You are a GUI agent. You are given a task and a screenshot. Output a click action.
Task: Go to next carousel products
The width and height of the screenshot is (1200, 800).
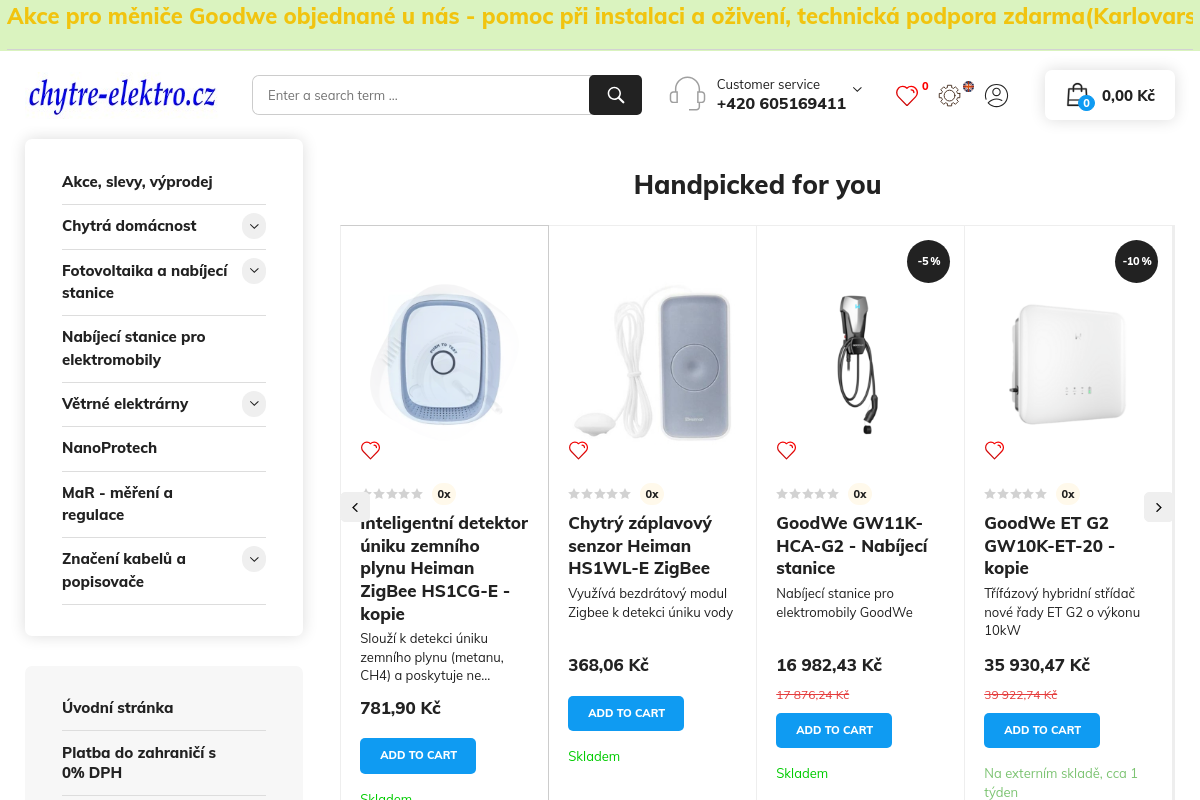click(1158, 507)
